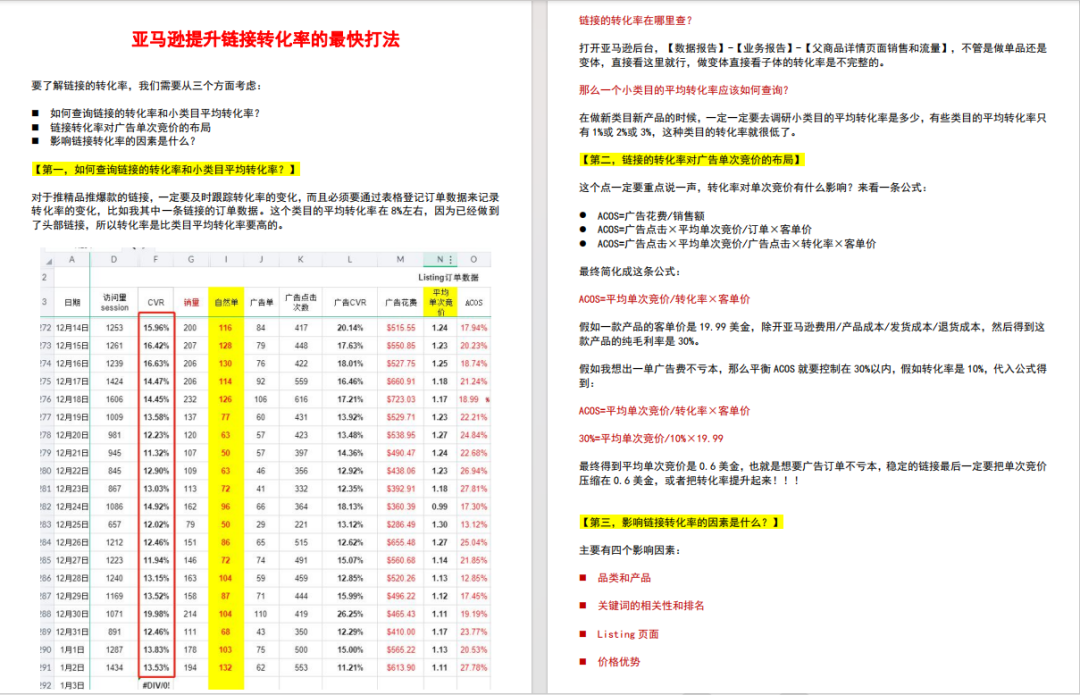Screen dimensions: 1080x695
Task: Click the ad spend cell $723.03
Action: pos(401,400)
